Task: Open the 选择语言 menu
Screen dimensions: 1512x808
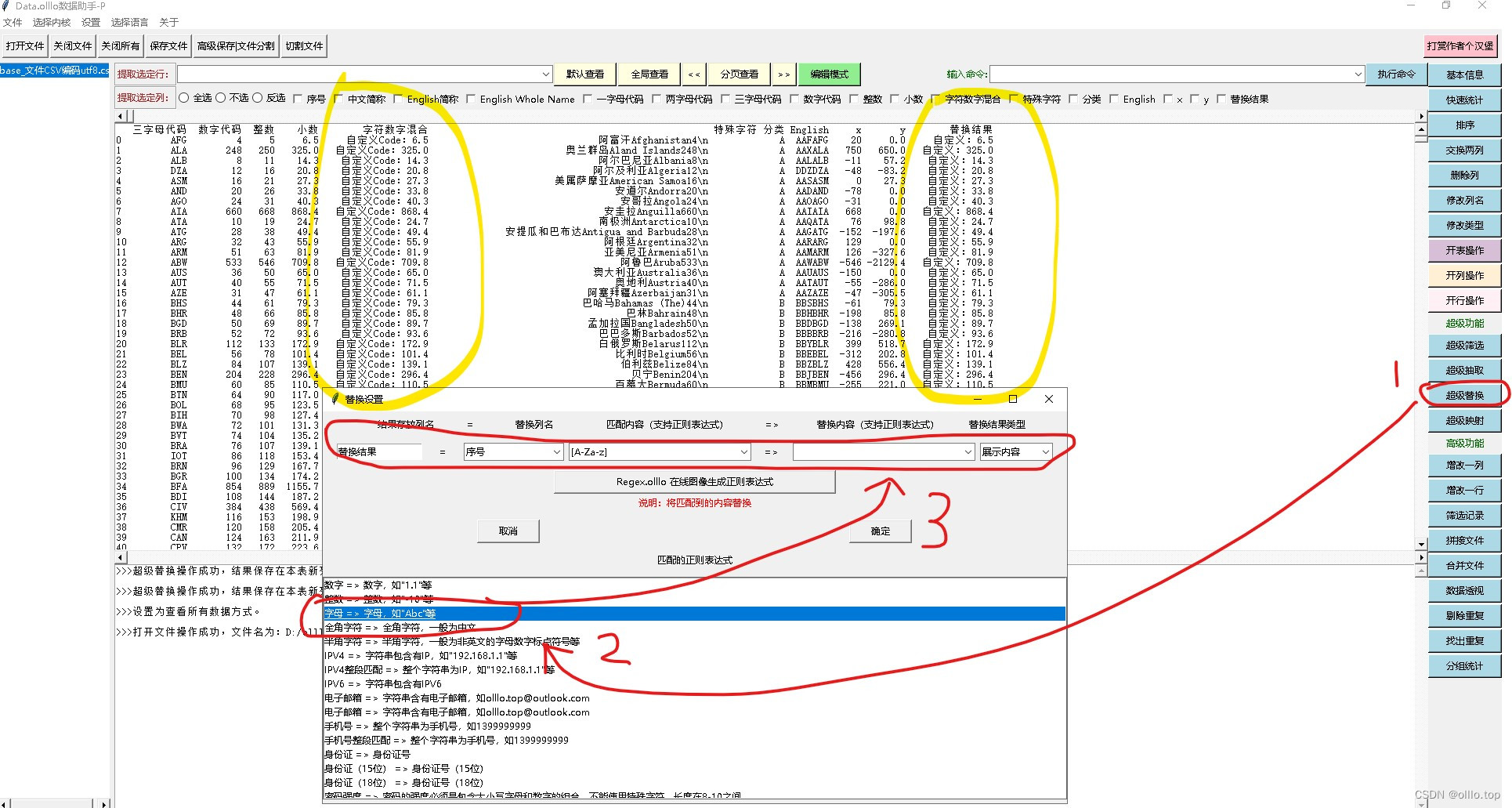Action: click(130, 23)
